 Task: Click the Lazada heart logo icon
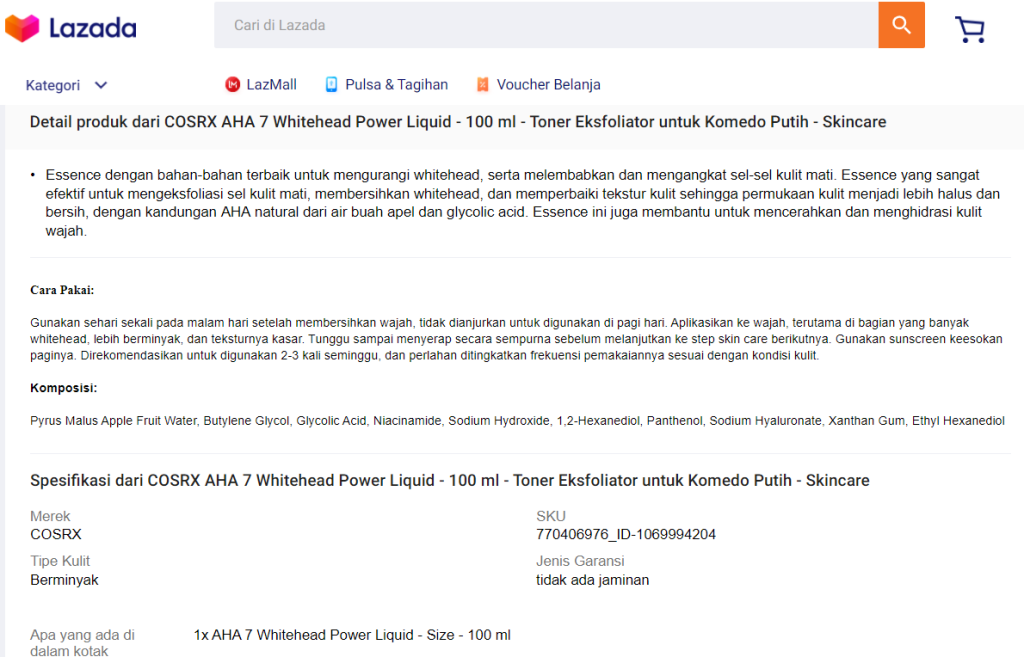(x=22, y=28)
